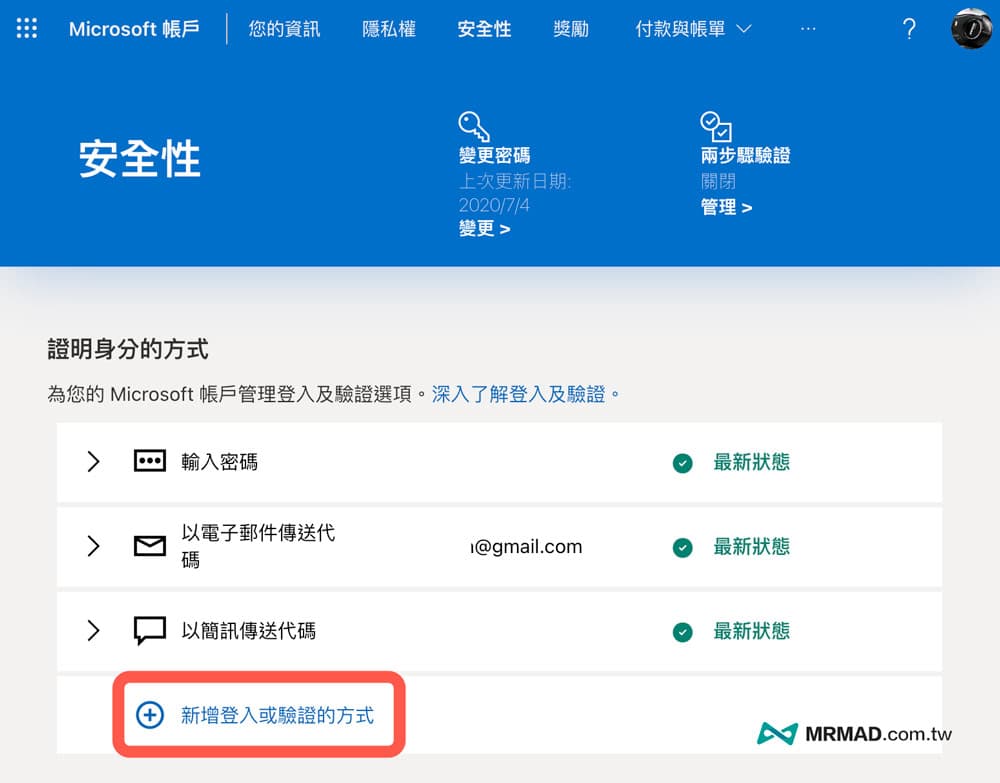The width and height of the screenshot is (1000, 783).
Task: Click the plus circle icon for 新增登入
Action: 151,715
